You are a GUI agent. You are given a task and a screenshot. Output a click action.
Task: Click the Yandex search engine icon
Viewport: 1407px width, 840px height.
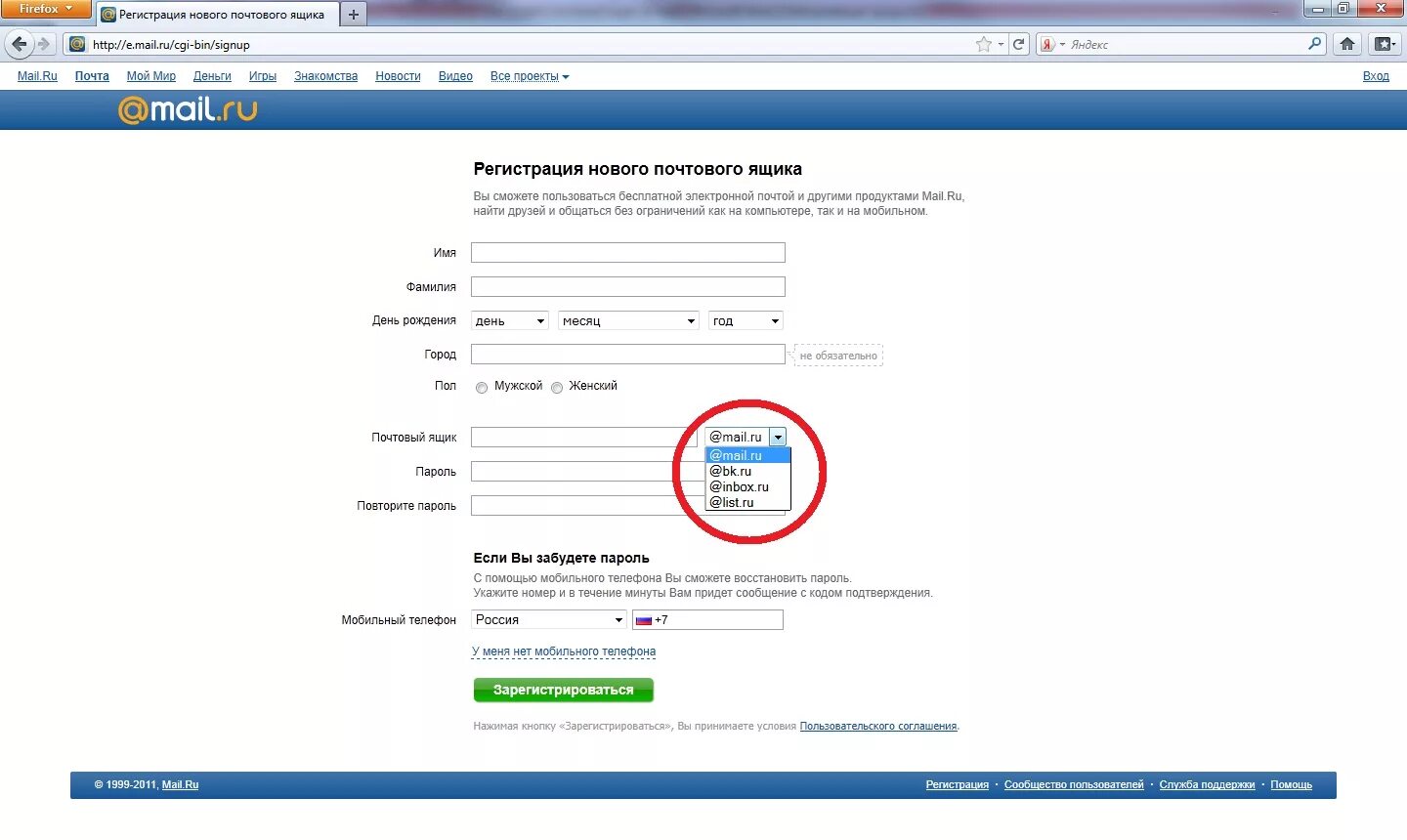point(1047,44)
